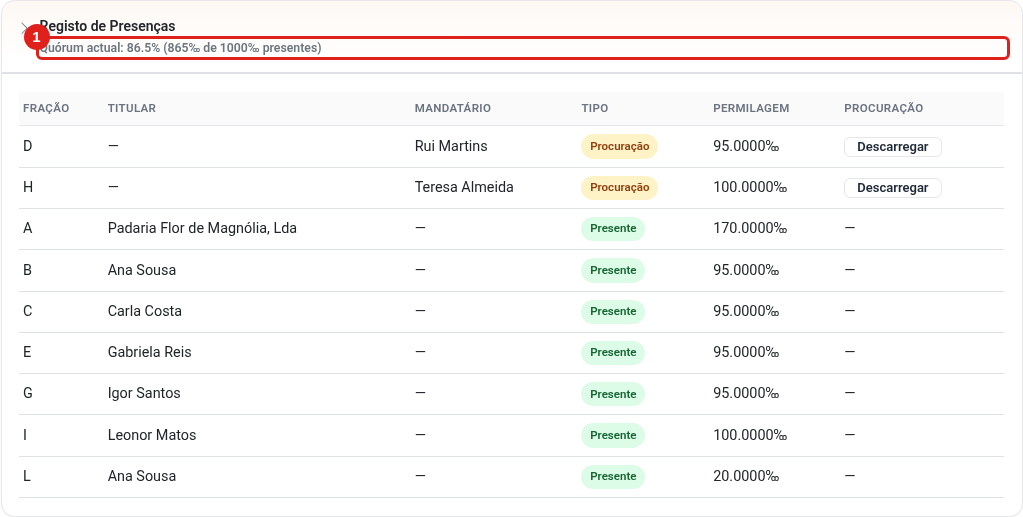
Task: Select the Procuração badge in Teresa Almeida row
Action: (x=619, y=187)
